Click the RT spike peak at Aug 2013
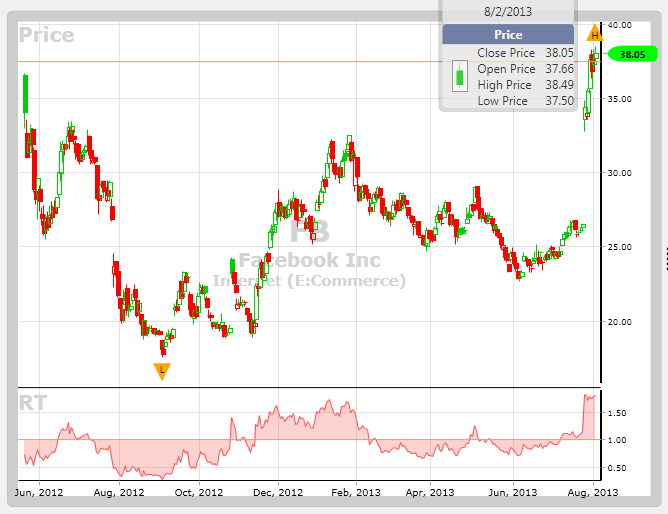The width and height of the screenshot is (668, 514). (x=588, y=397)
